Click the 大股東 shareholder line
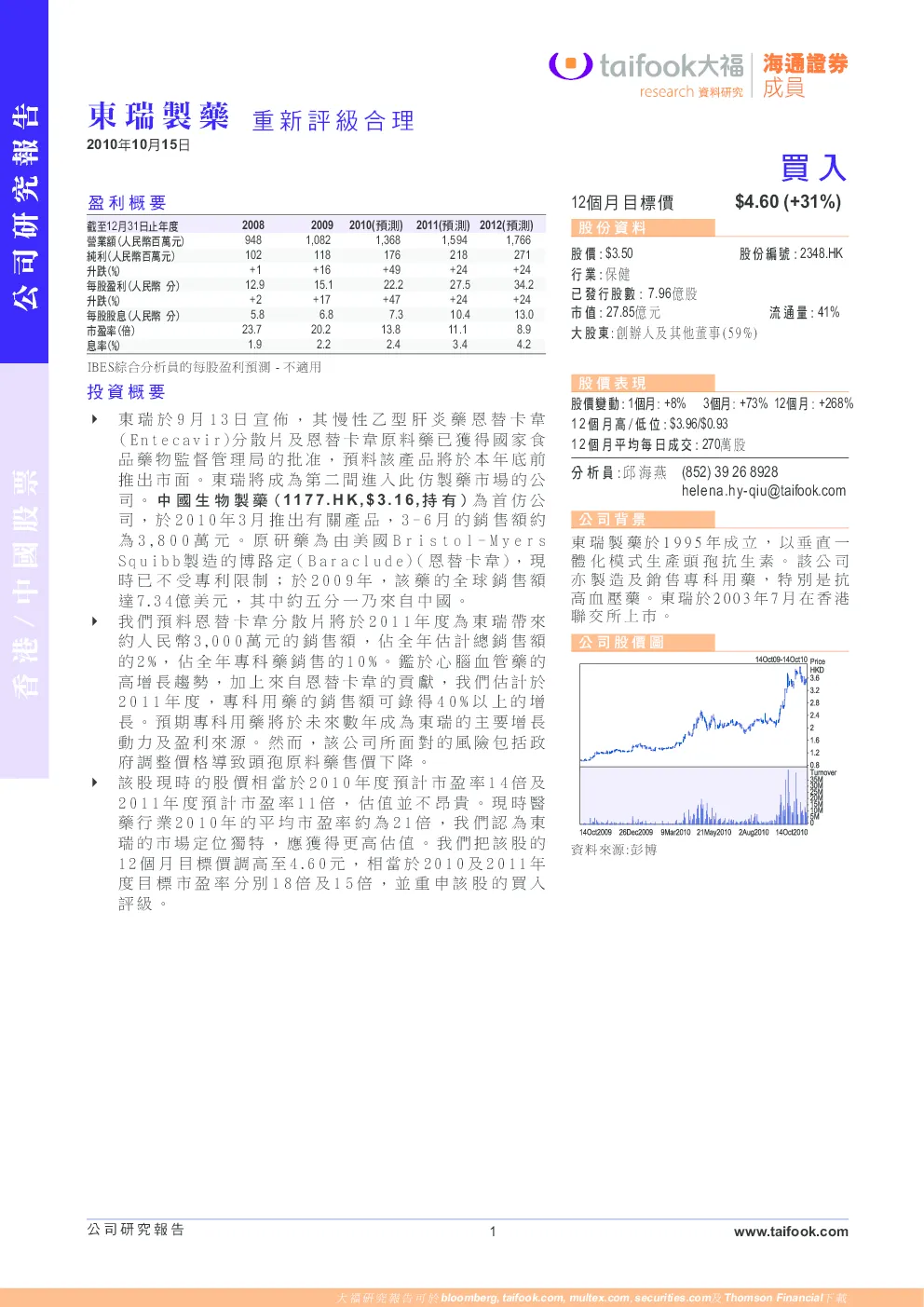924x1307 pixels. click(664, 333)
